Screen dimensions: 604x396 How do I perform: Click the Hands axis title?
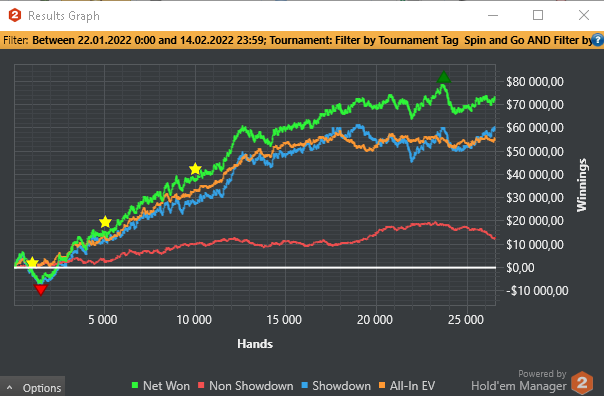[255, 344]
